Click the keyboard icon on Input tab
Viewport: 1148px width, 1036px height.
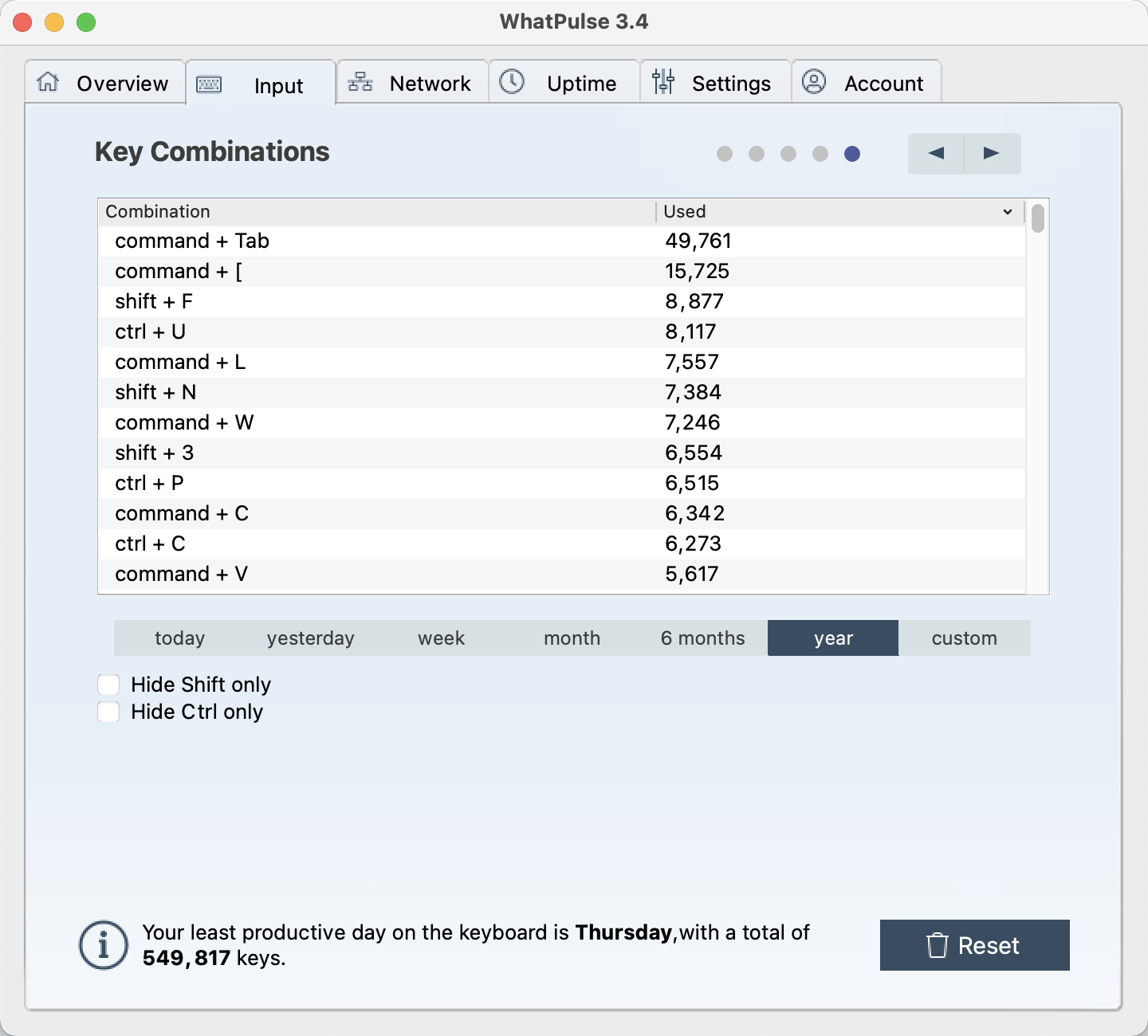click(209, 84)
